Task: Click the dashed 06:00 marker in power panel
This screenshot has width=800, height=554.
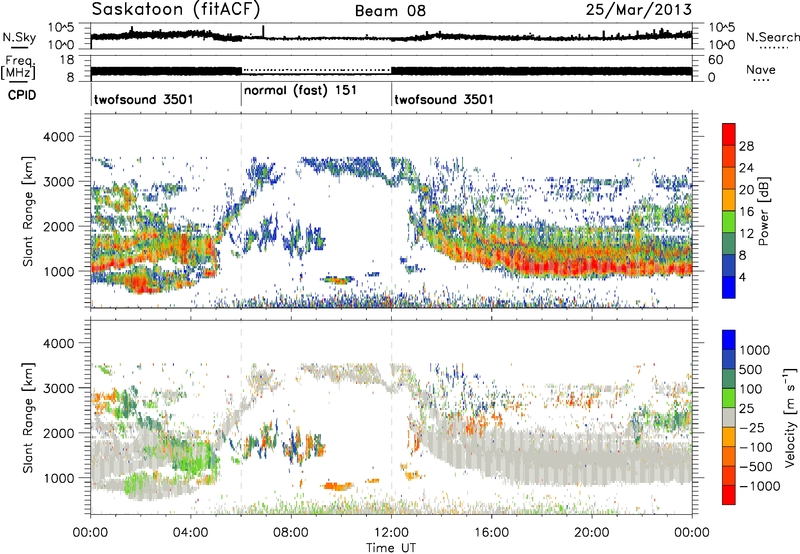Action: click(x=241, y=211)
